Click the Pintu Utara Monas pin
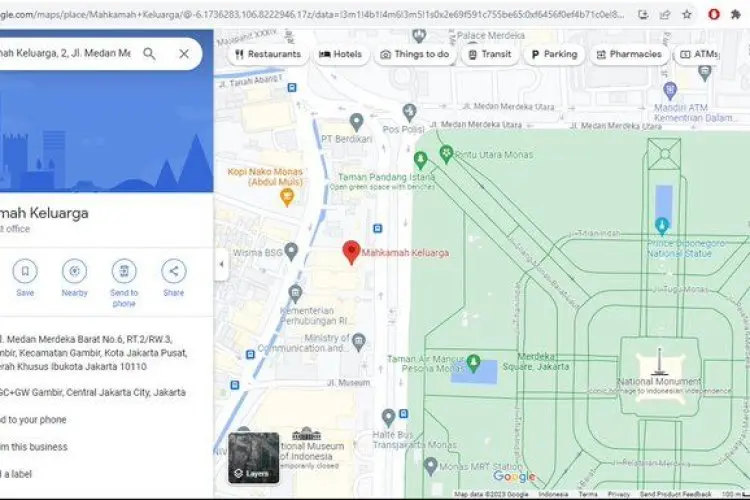 point(446,154)
